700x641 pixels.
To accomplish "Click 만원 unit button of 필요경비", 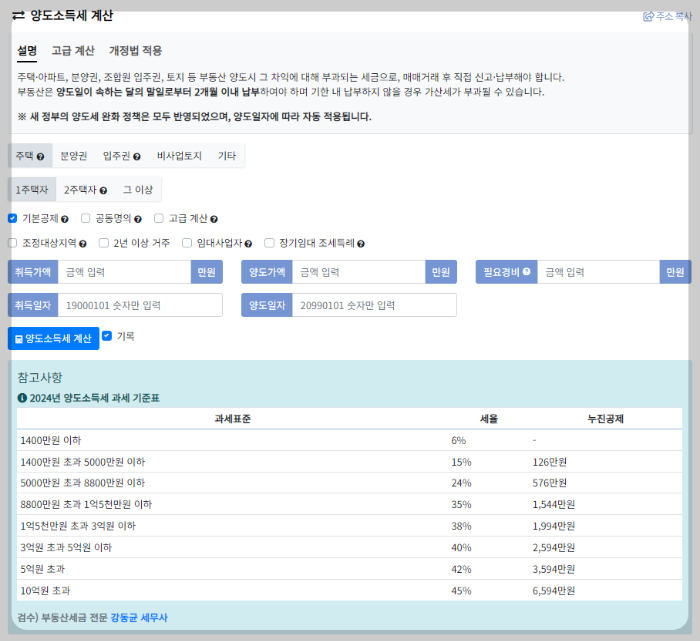I will (x=675, y=272).
